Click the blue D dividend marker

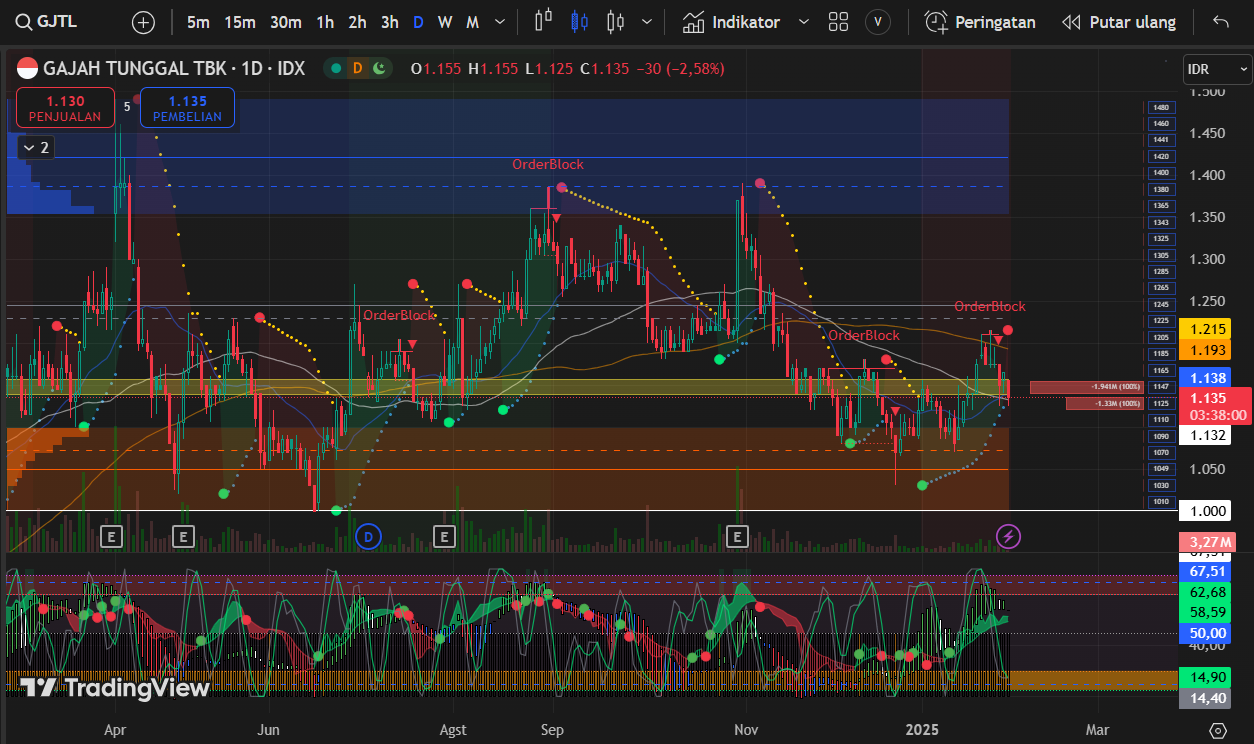369,537
